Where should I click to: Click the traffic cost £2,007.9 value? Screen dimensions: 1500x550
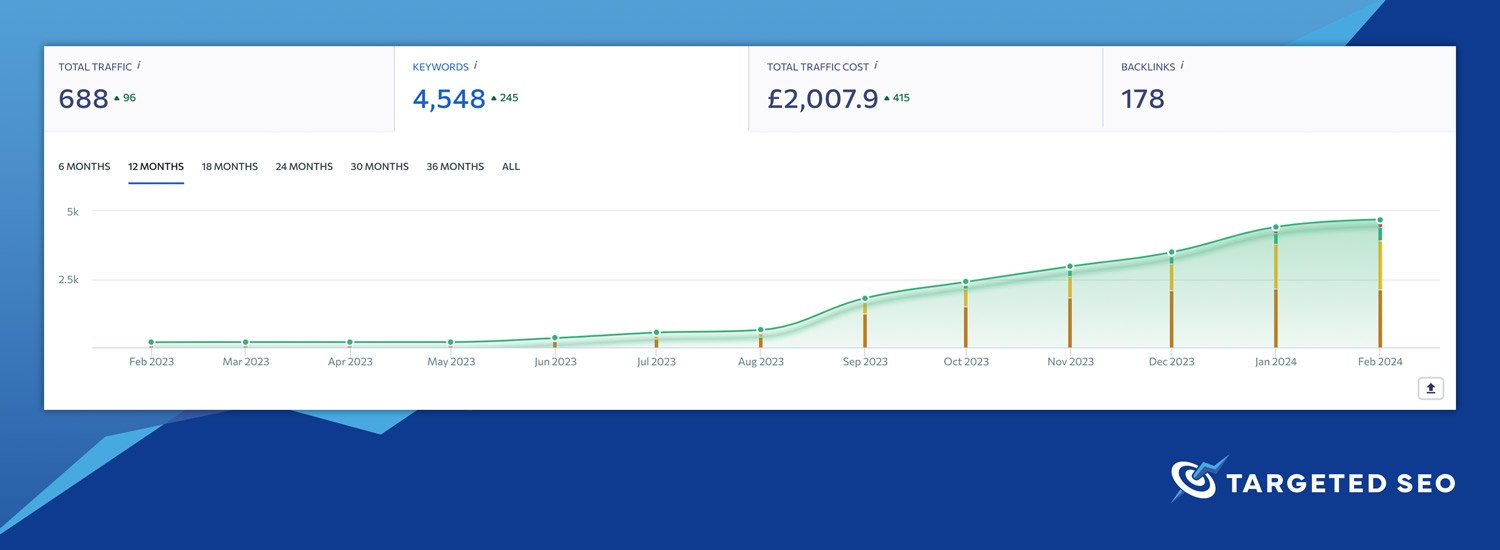point(822,98)
